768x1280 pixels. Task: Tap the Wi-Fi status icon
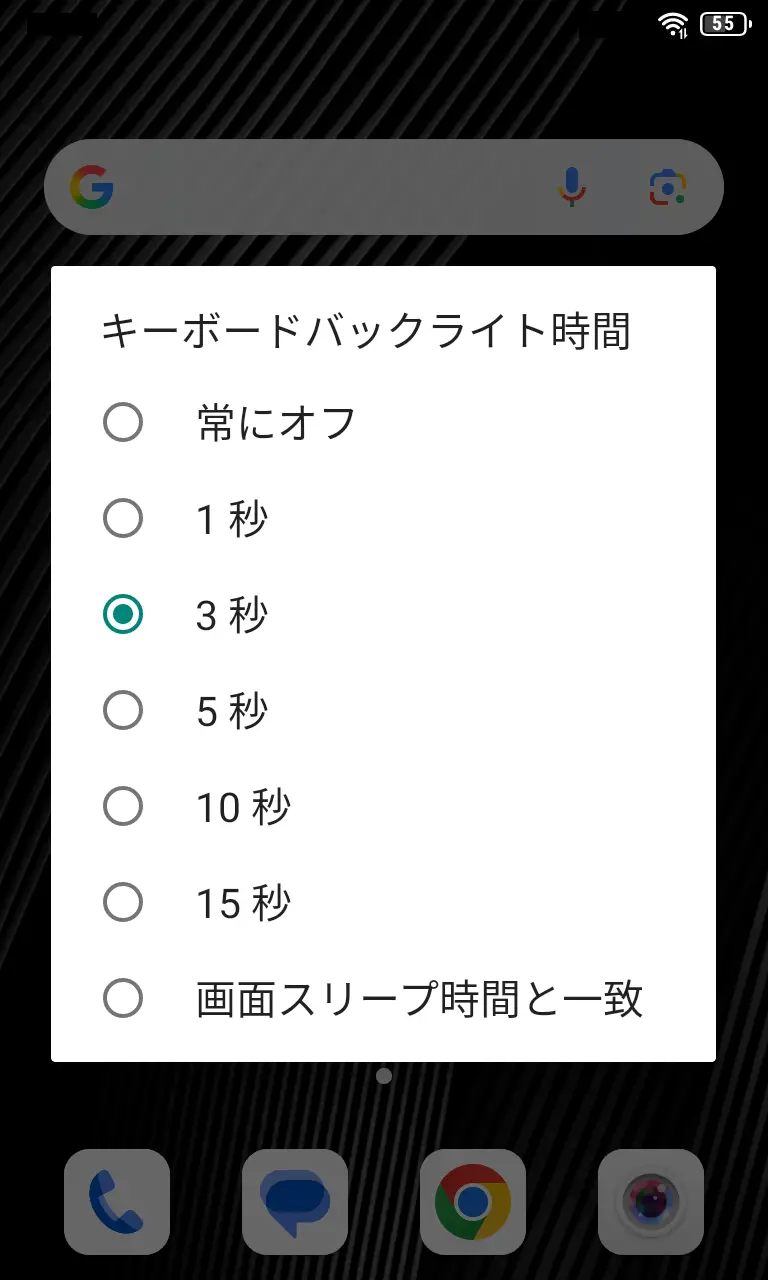[x=675, y=24]
